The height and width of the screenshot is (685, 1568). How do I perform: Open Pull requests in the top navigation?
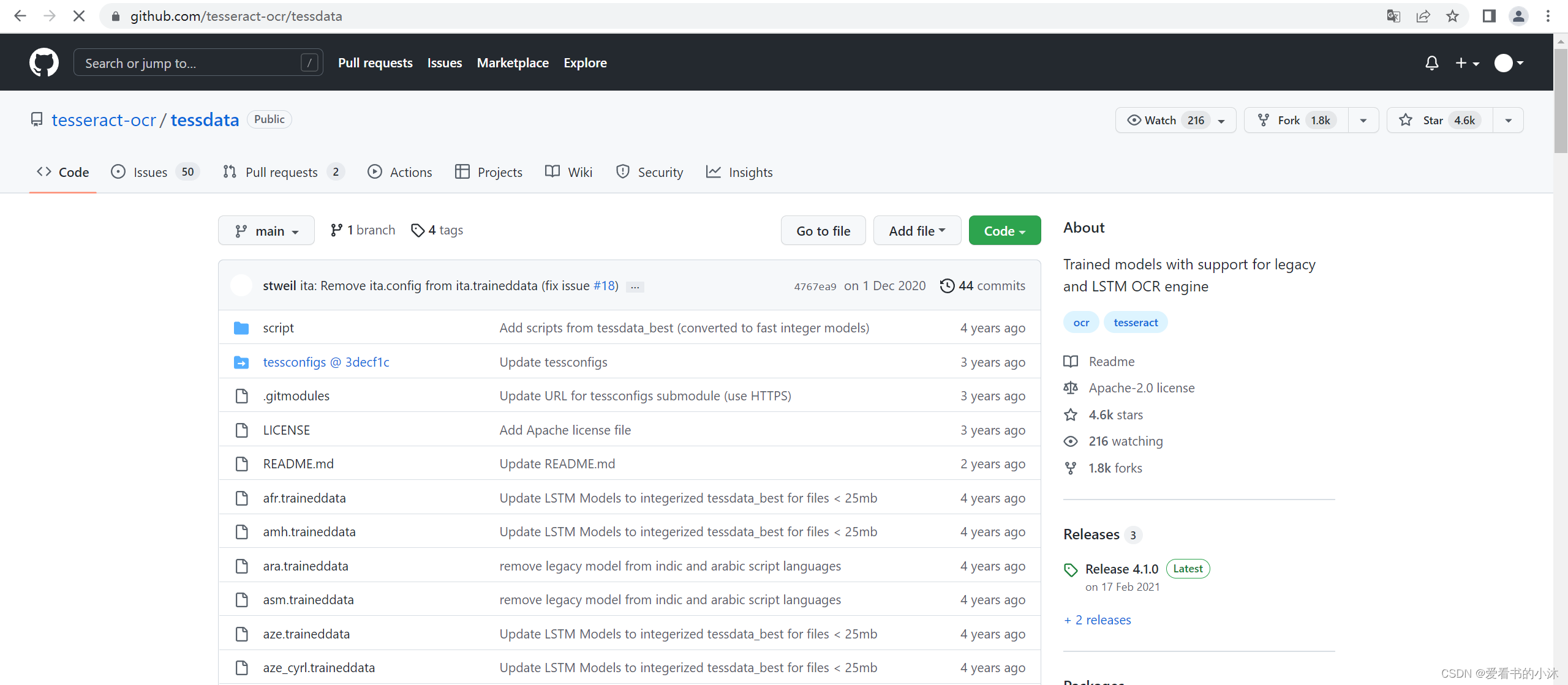[x=375, y=63]
